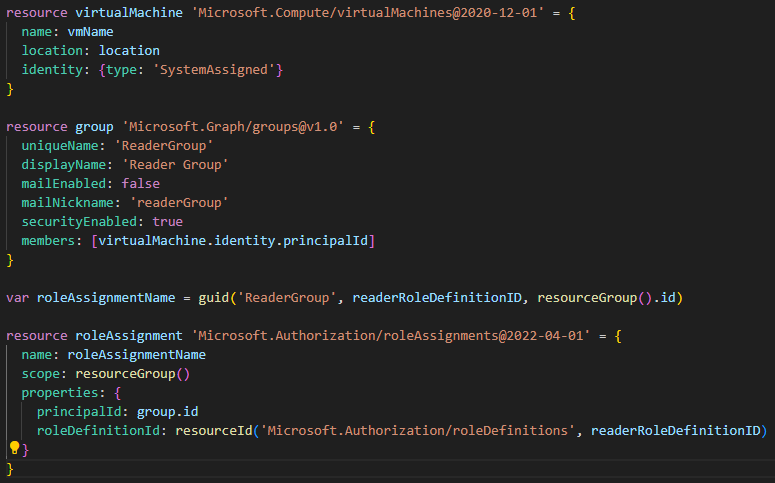Click the 'properties' key in roleAssignment
Image resolution: width=775 pixels, height=483 pixels.
[60, 393]
